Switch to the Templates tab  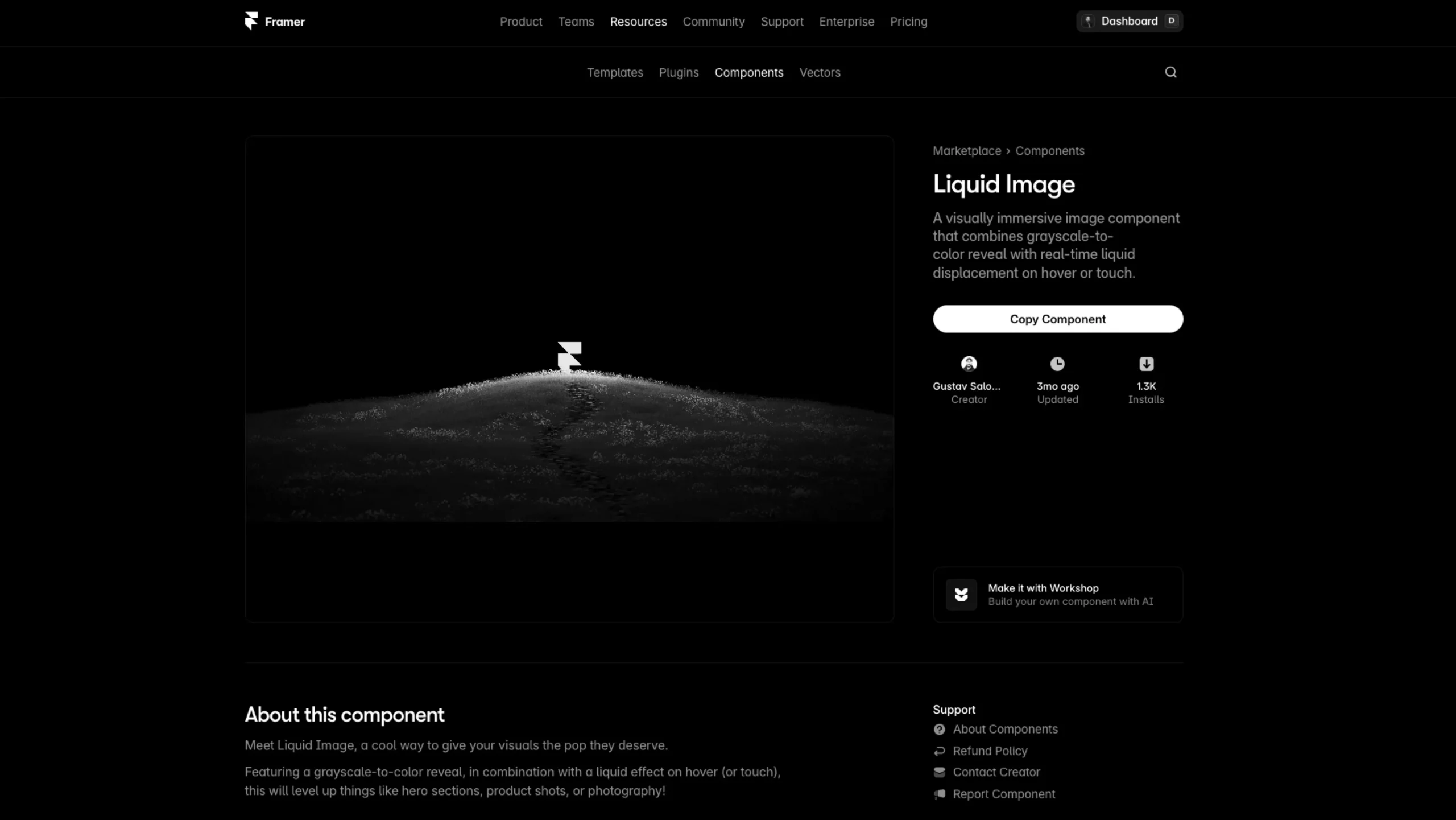coord(614,72)
